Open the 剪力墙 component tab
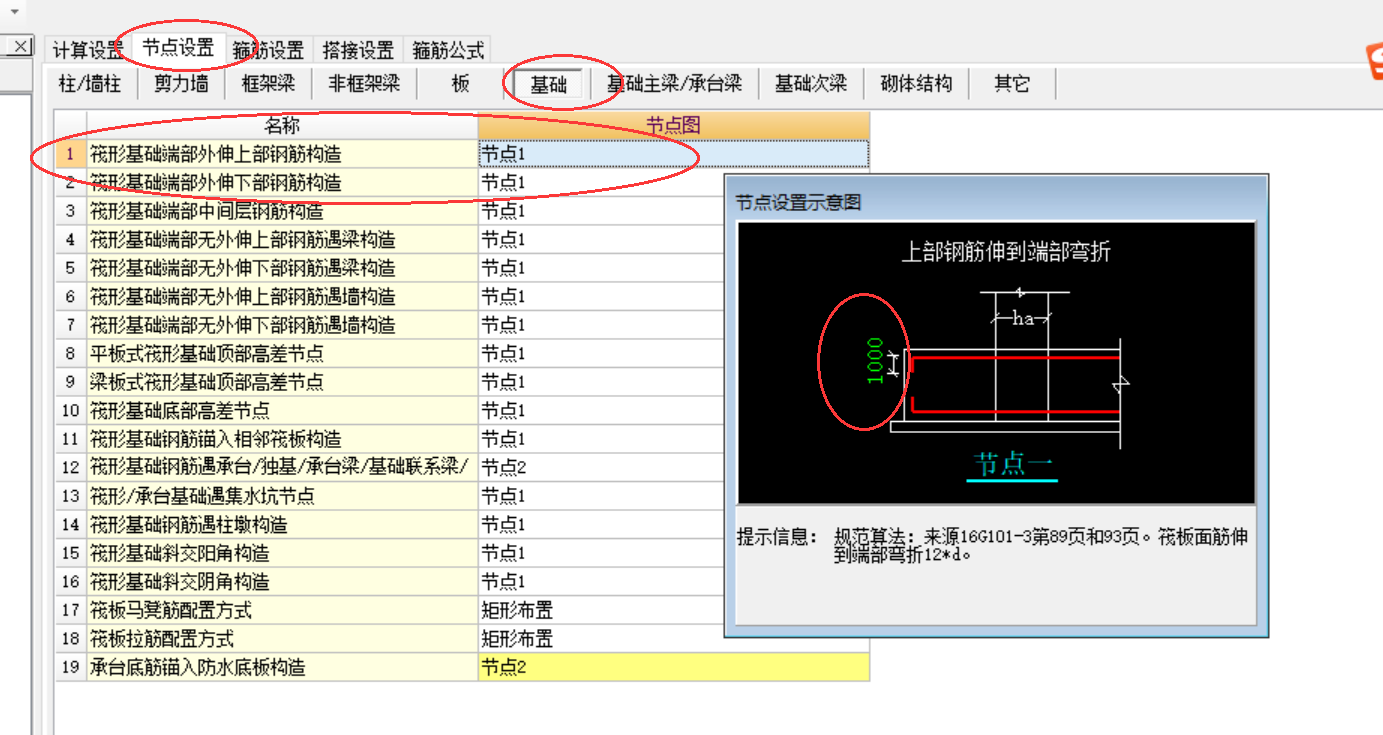 click(x=181, y=84)
